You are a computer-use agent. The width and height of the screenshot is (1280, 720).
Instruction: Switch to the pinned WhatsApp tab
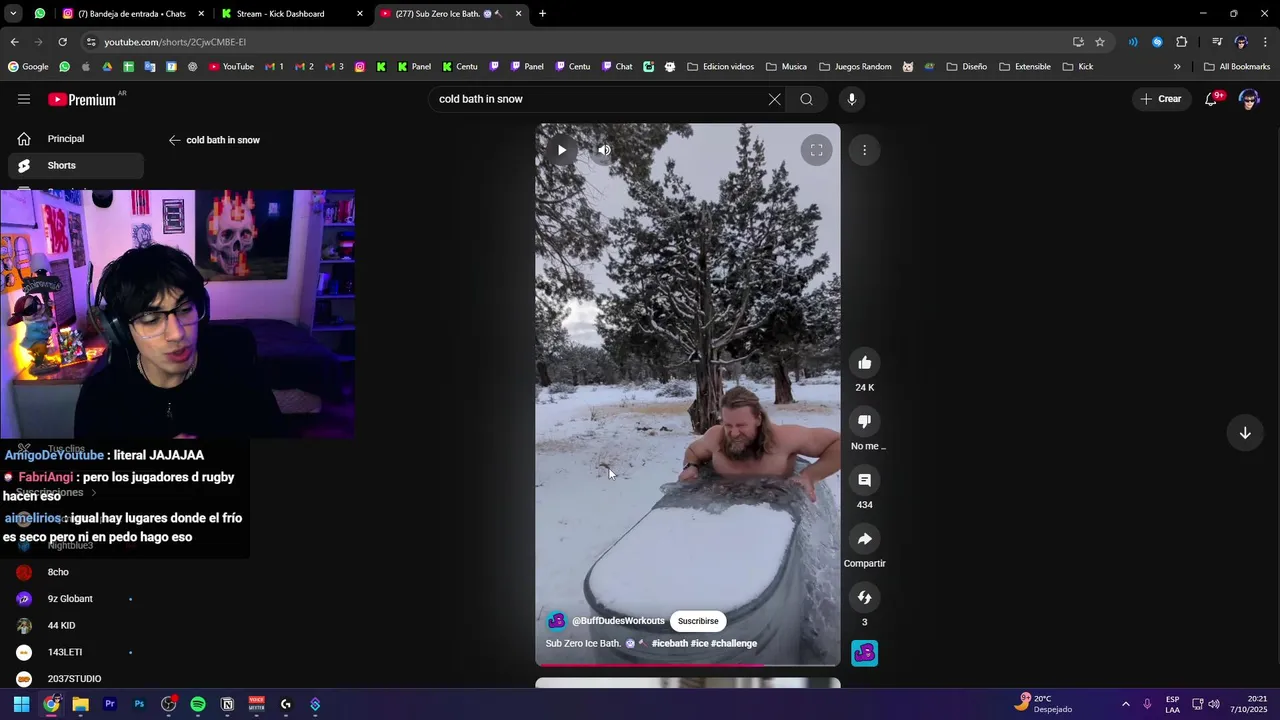click(39, 14)
